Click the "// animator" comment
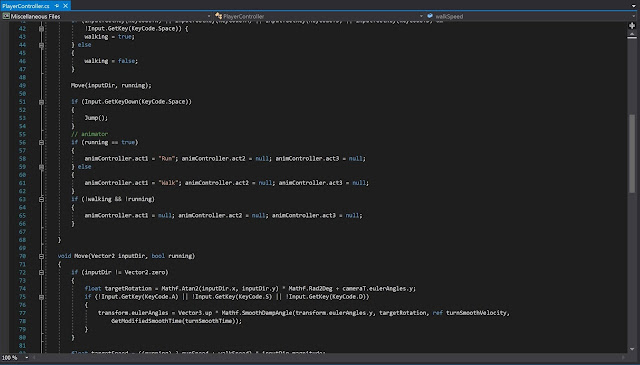 click(89, 134)
